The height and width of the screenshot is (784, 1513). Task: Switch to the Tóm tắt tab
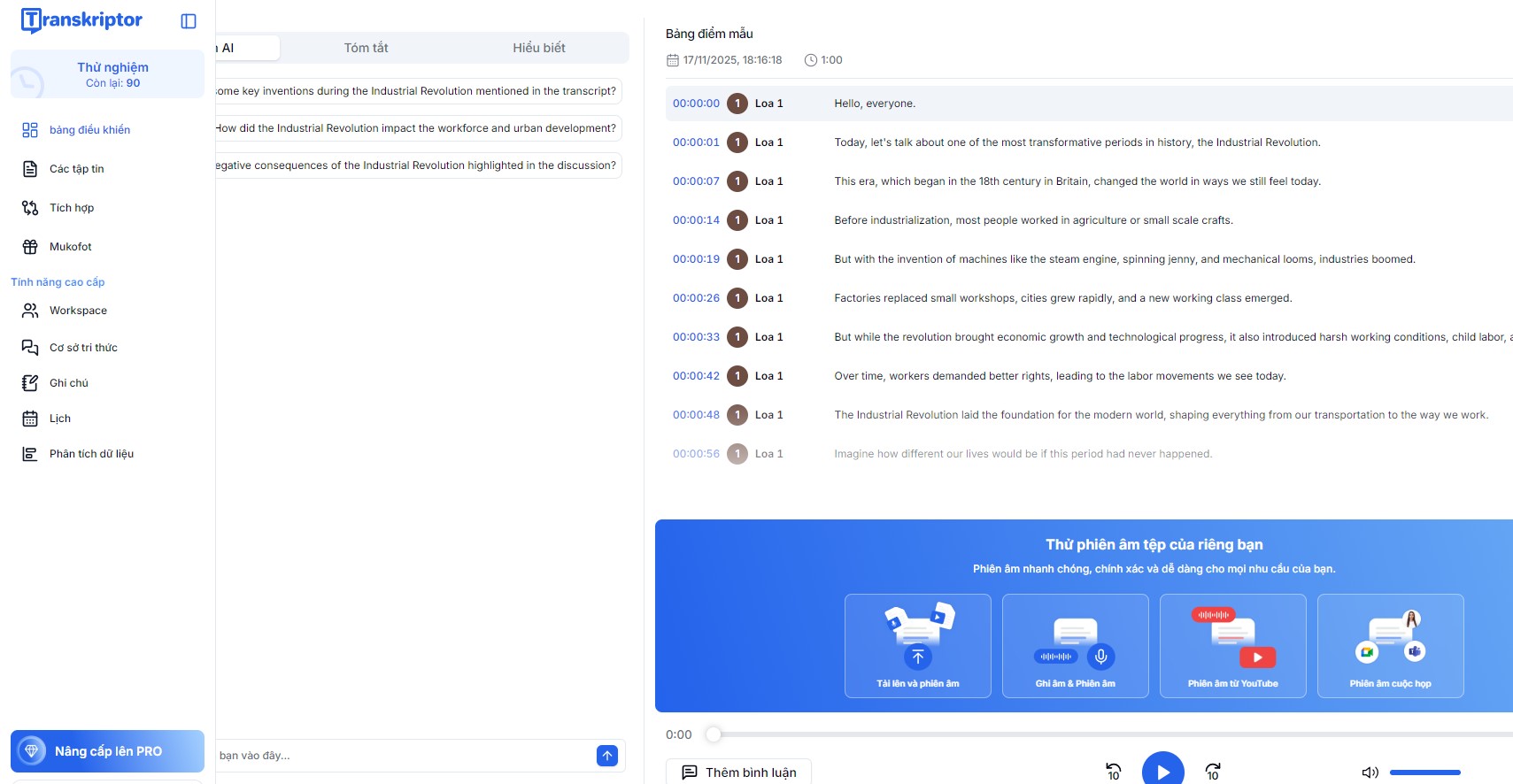(366, 48)
